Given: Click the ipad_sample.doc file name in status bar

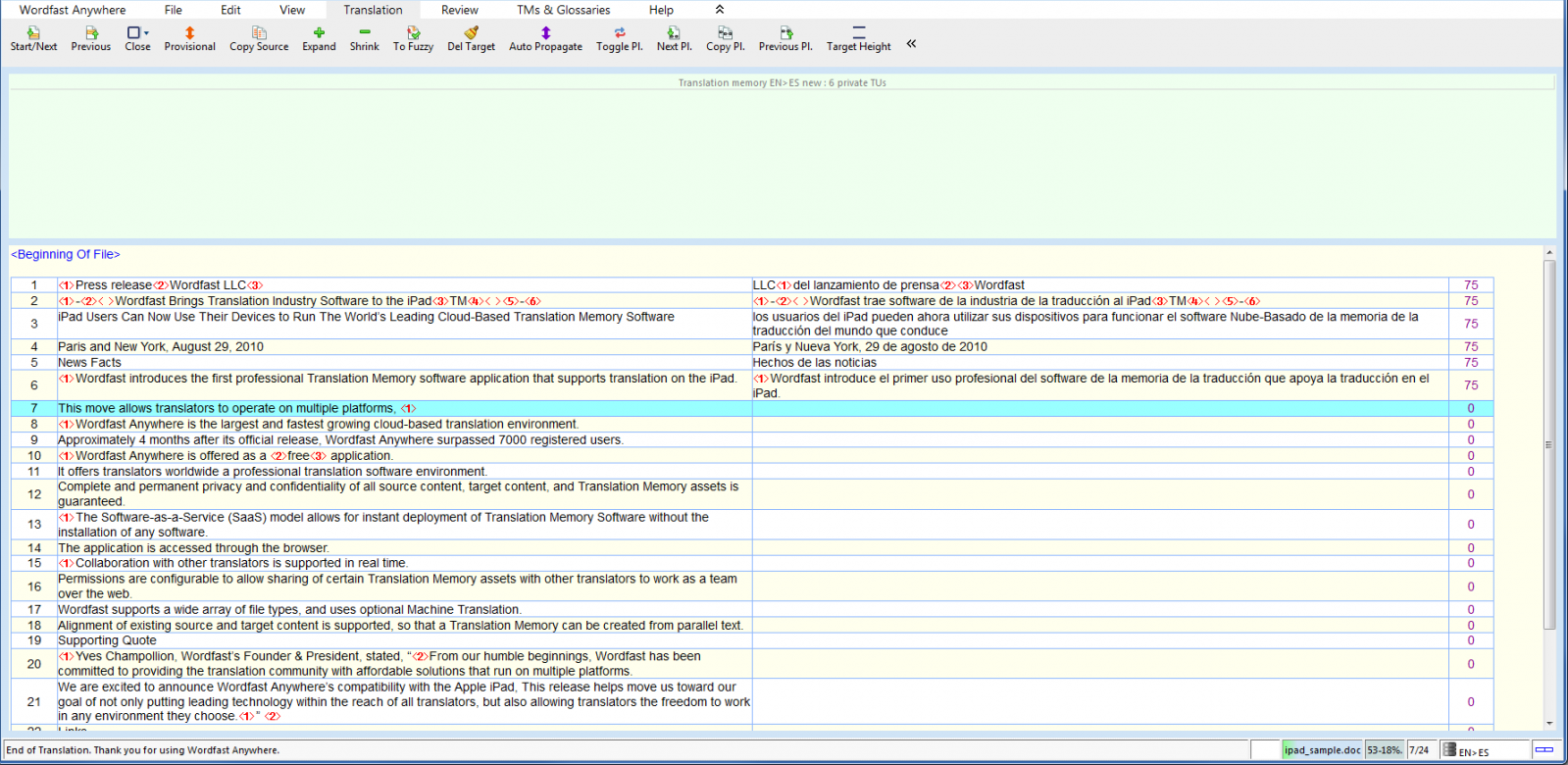Looking at the screenshot, I should [x=1322, y=750].
